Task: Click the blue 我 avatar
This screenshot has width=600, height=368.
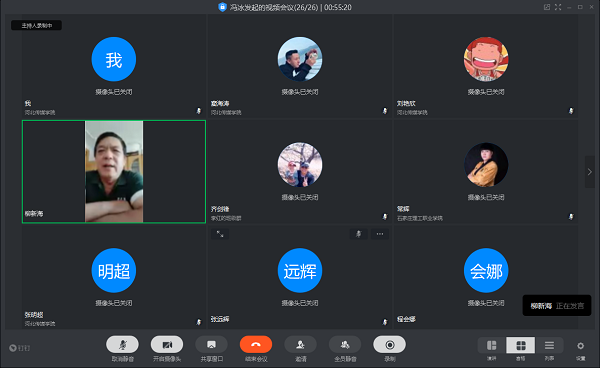Action: click(x=114, y=59)
